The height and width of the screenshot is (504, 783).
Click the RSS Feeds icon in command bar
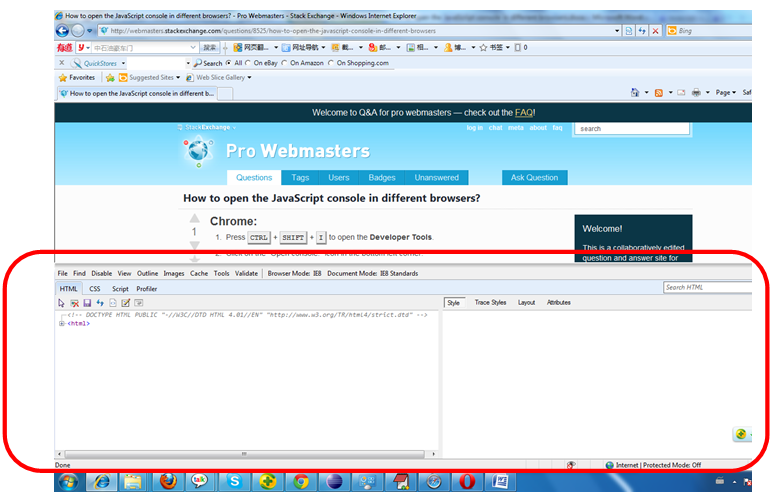pyautogui.click(x=659, y=93)
